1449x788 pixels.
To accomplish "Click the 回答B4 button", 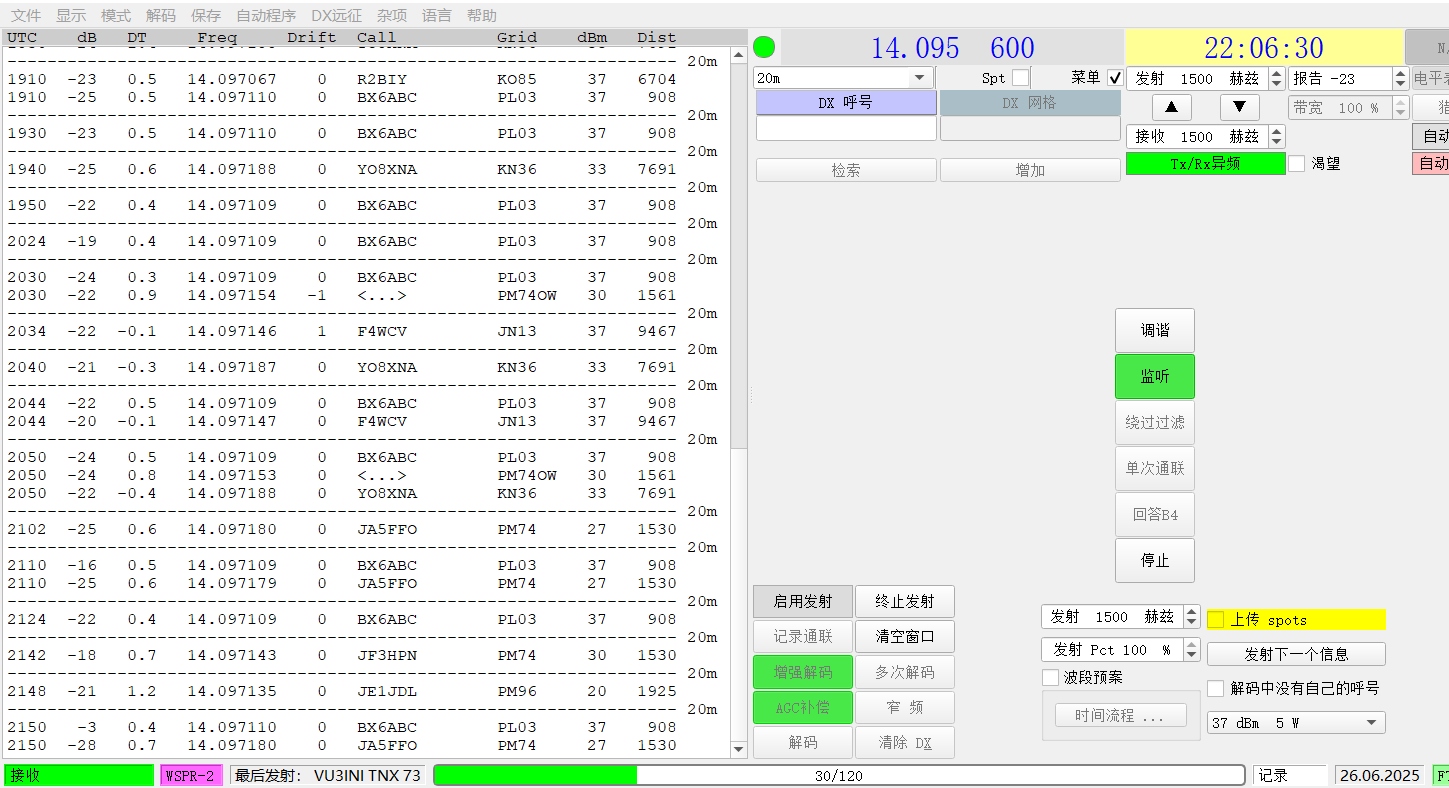I will (x=1155, y=514).
